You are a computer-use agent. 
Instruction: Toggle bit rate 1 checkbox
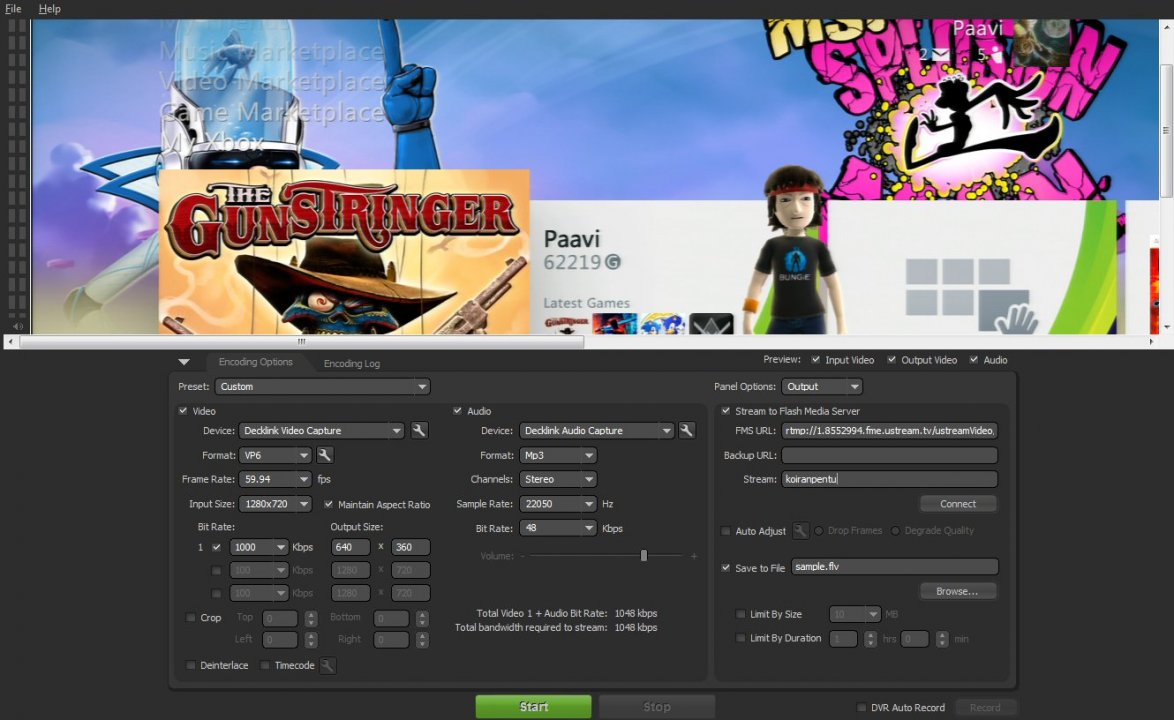click(216, 547)
